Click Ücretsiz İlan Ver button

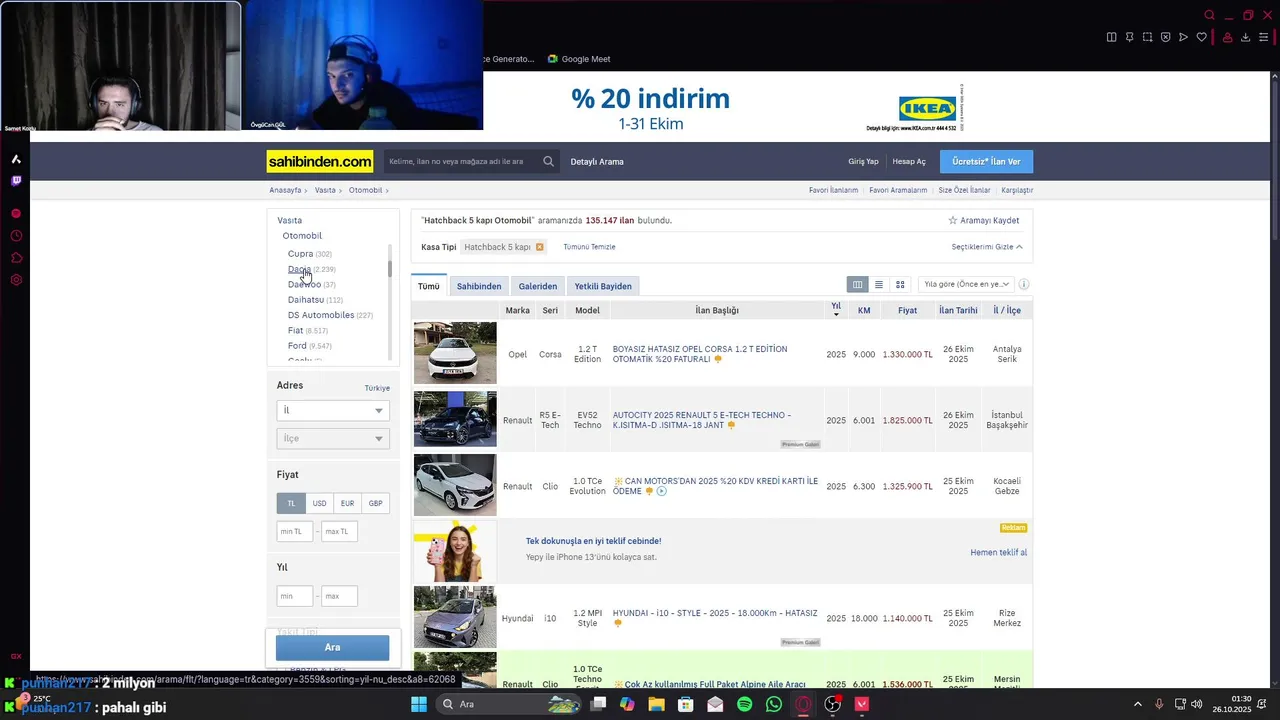click(986, 161)
